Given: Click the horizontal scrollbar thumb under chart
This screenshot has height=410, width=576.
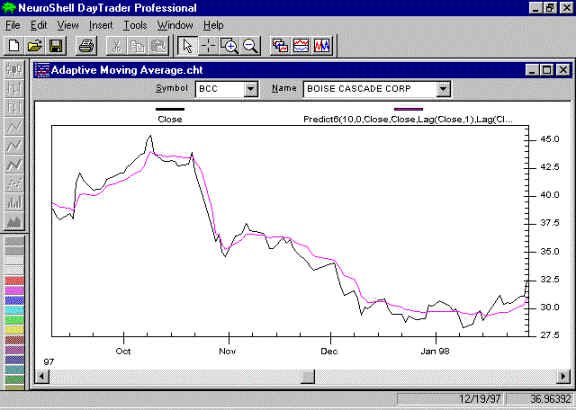Looking at the screenshot, I should pyautogui.click(x=308, y=376).
